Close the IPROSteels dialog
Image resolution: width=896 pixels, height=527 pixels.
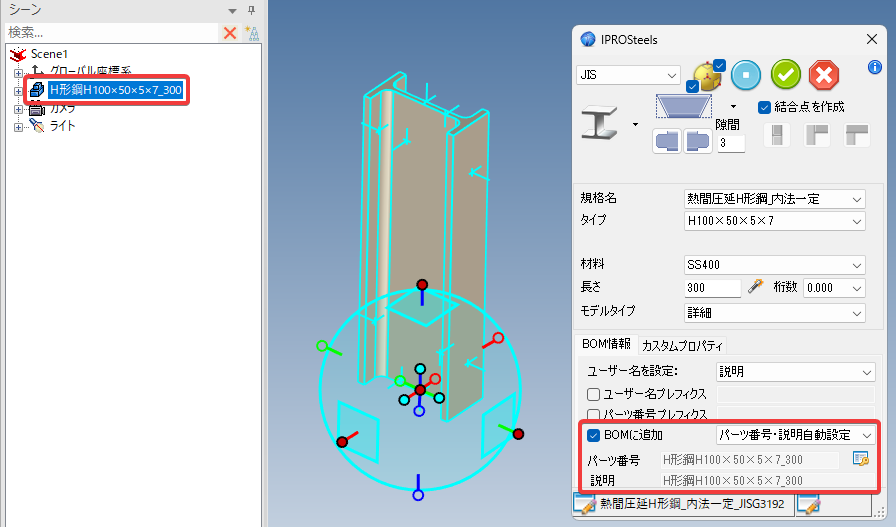871,39
